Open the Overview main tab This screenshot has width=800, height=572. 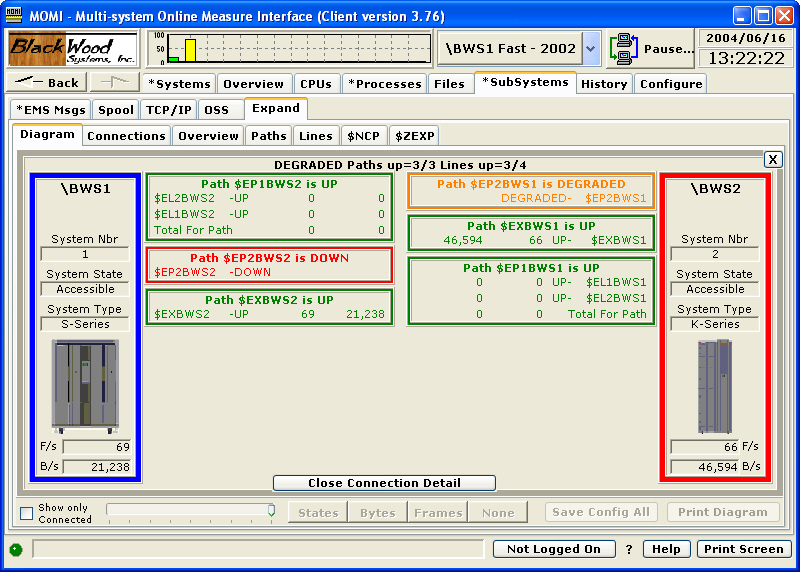[254, 84]
